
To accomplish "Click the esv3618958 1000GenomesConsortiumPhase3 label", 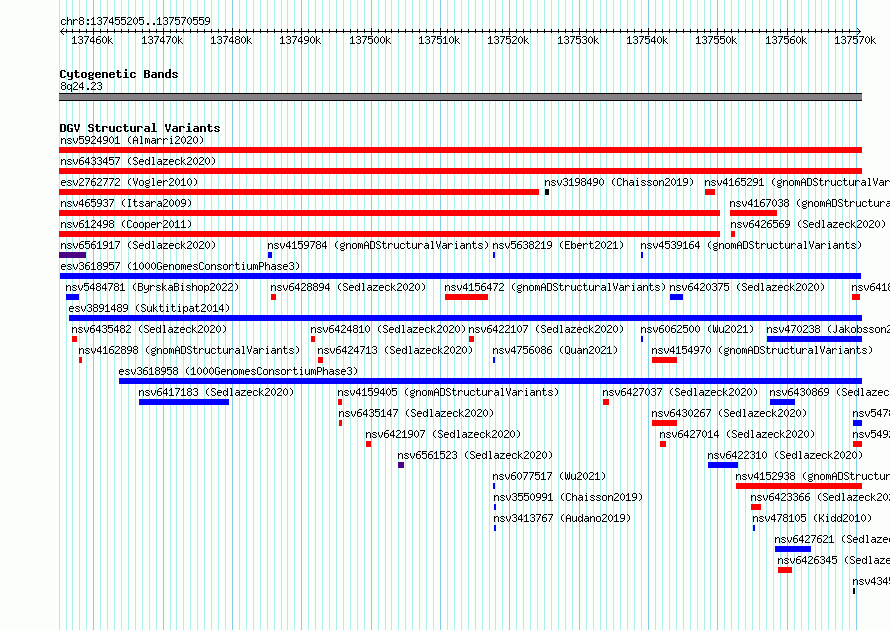I will click(x=238, y=371).
